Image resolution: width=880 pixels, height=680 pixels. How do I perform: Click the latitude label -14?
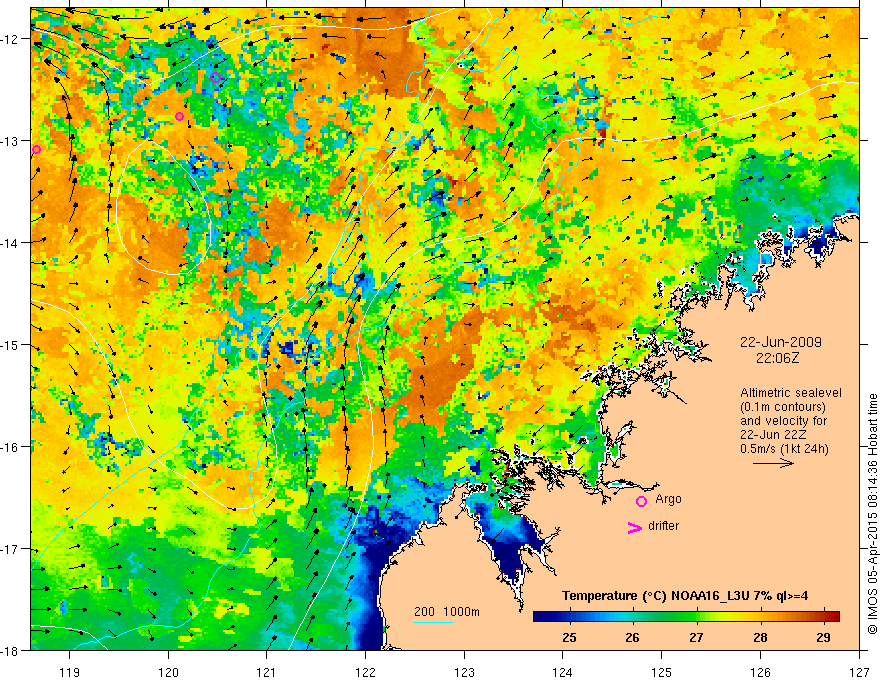(10, 243)
